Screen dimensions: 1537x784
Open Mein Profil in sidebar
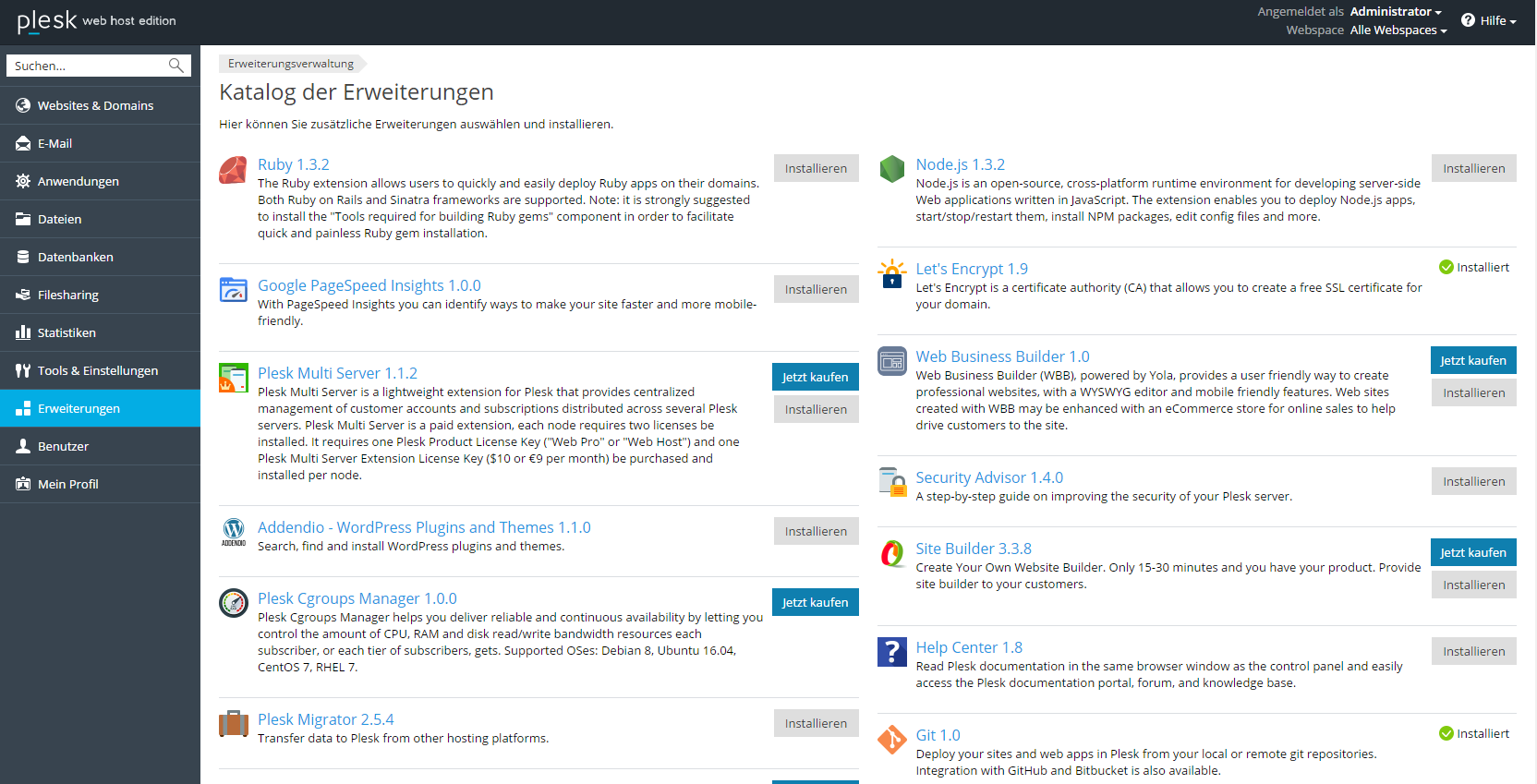pos(100,484)
